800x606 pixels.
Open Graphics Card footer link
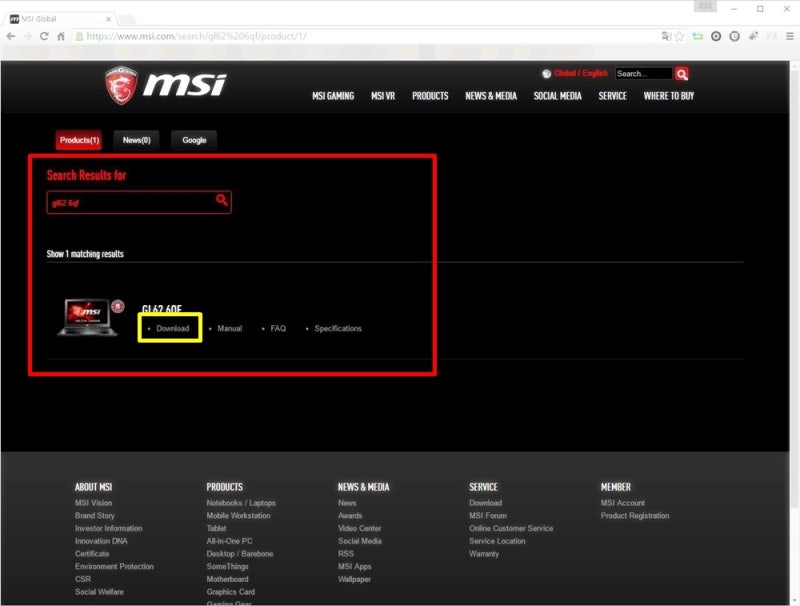[231, 592]
